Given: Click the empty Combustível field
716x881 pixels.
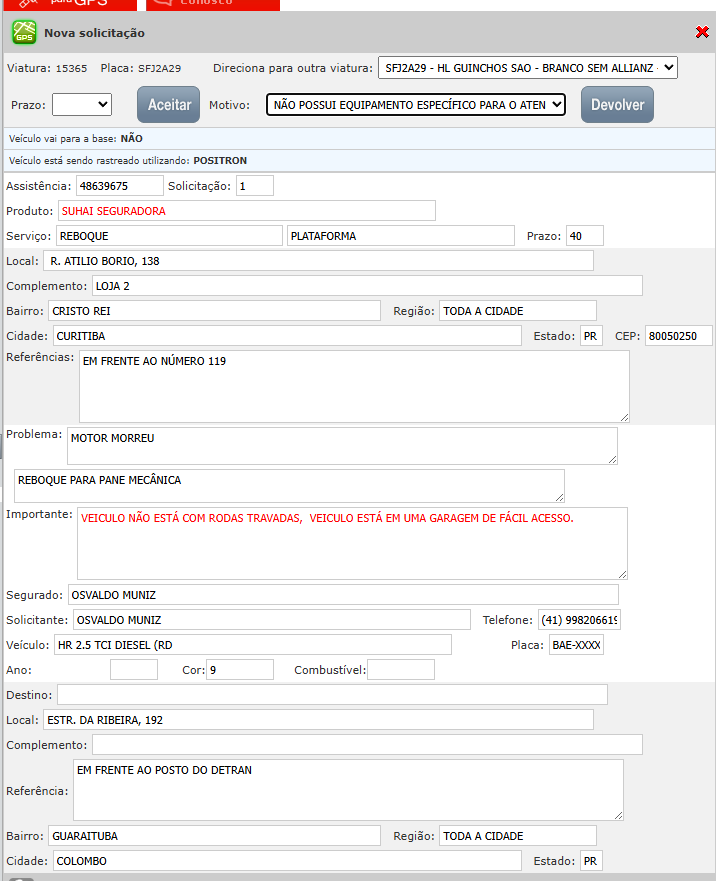Looking at the screenshot, I should [x=401, y=670].
